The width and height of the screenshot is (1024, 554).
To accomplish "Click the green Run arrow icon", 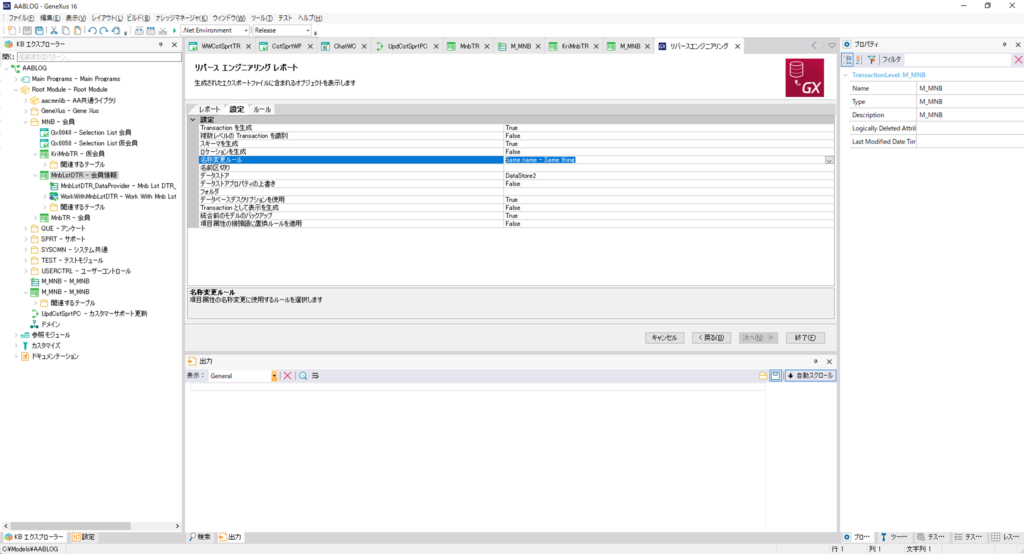I will pos(174,31).
